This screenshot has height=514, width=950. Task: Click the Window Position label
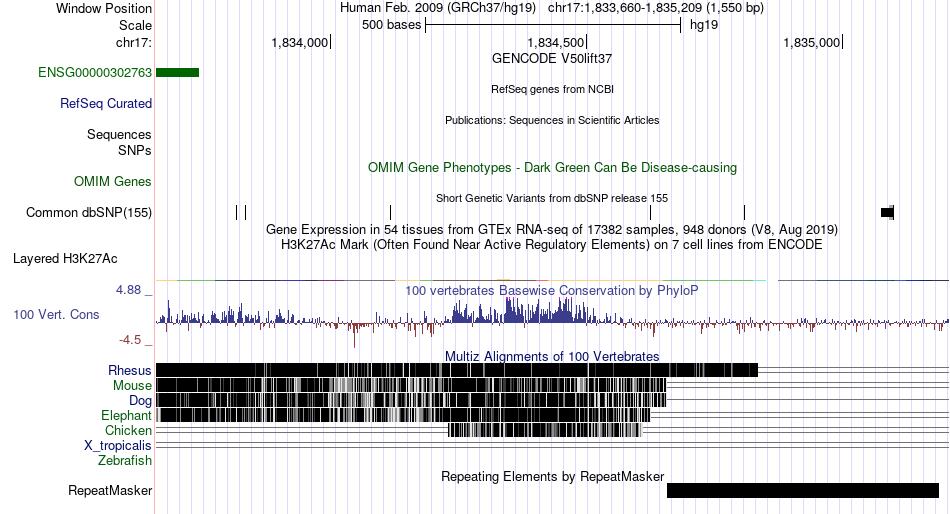coord(104,8)
